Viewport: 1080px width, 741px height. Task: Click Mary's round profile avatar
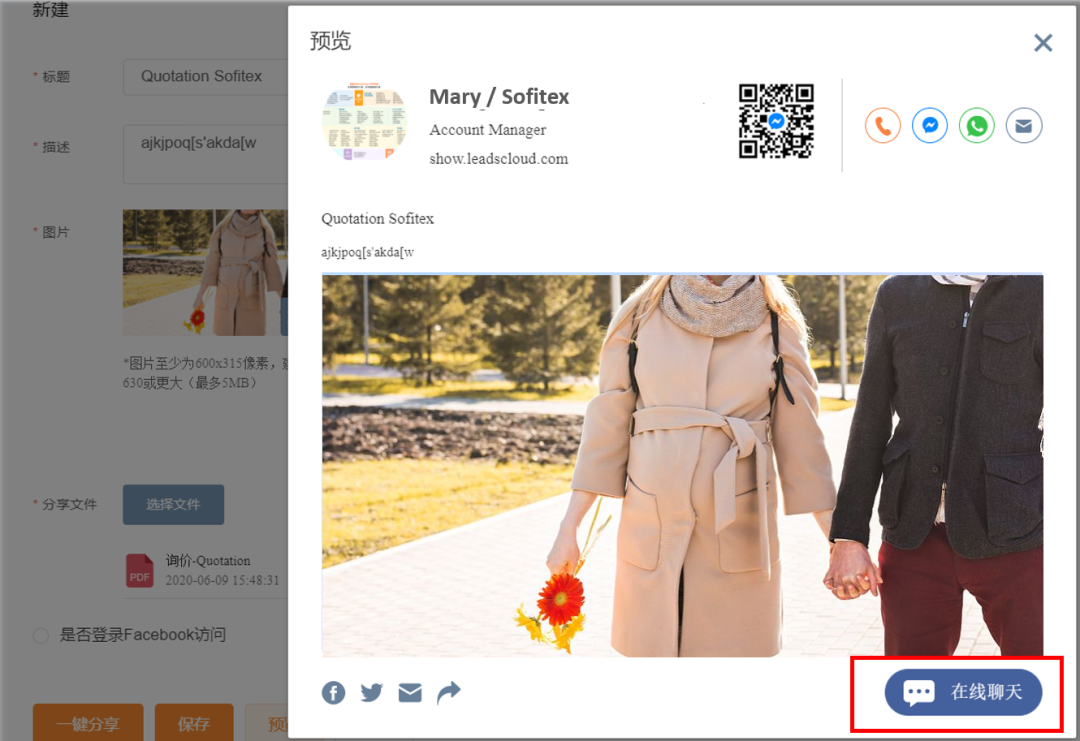tap(364, 122)
